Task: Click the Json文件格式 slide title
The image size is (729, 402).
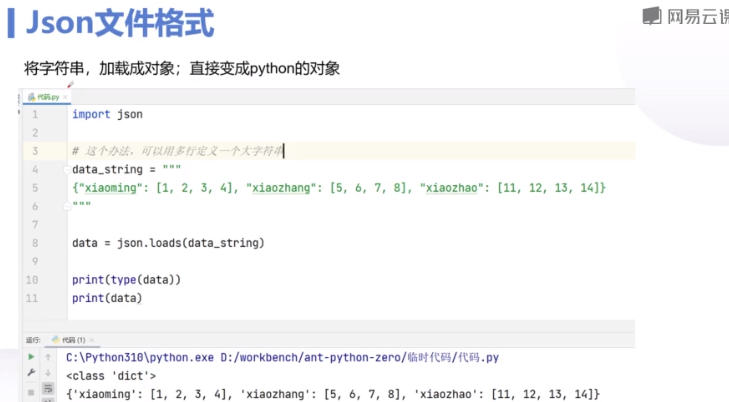Action: (x=120, y=23)
